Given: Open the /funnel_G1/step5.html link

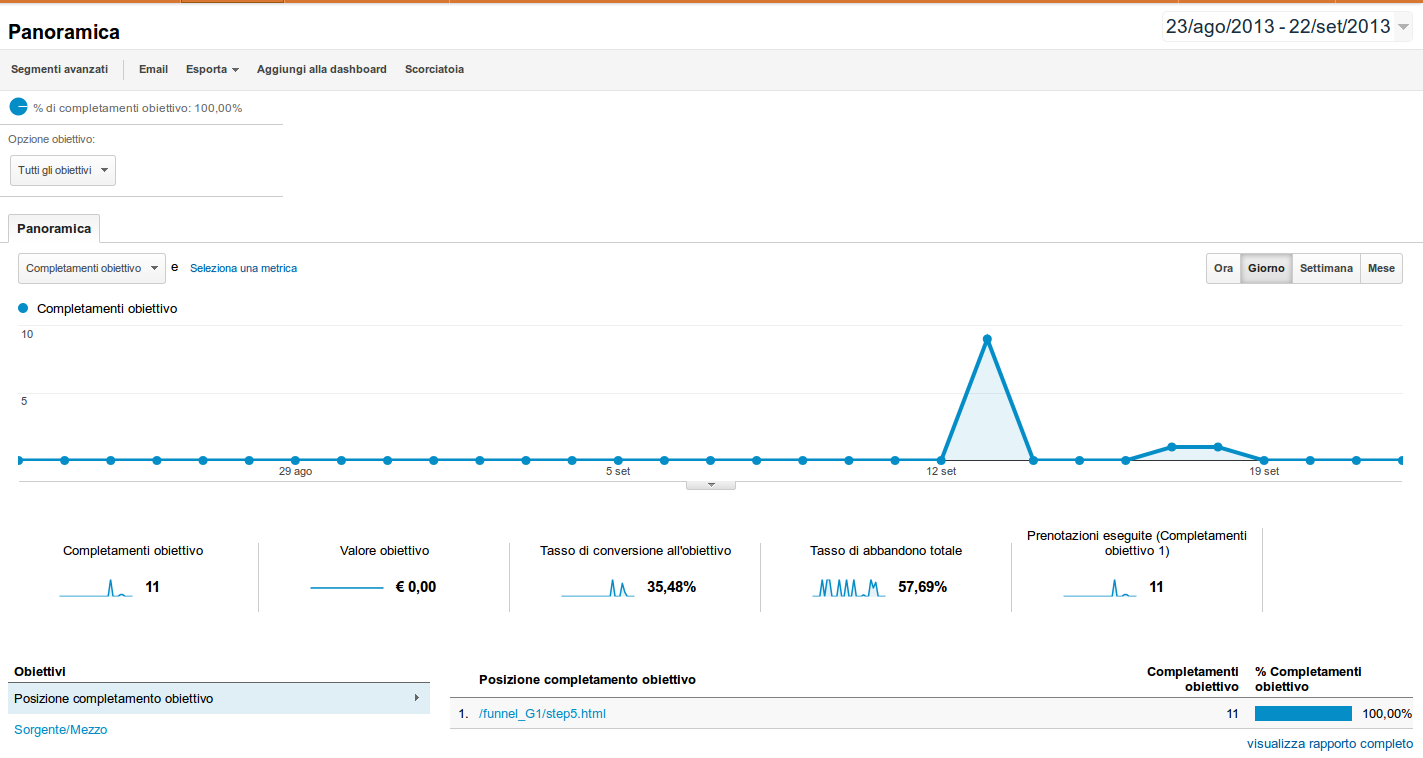Looking at the screenshot, I should (542, 714).
